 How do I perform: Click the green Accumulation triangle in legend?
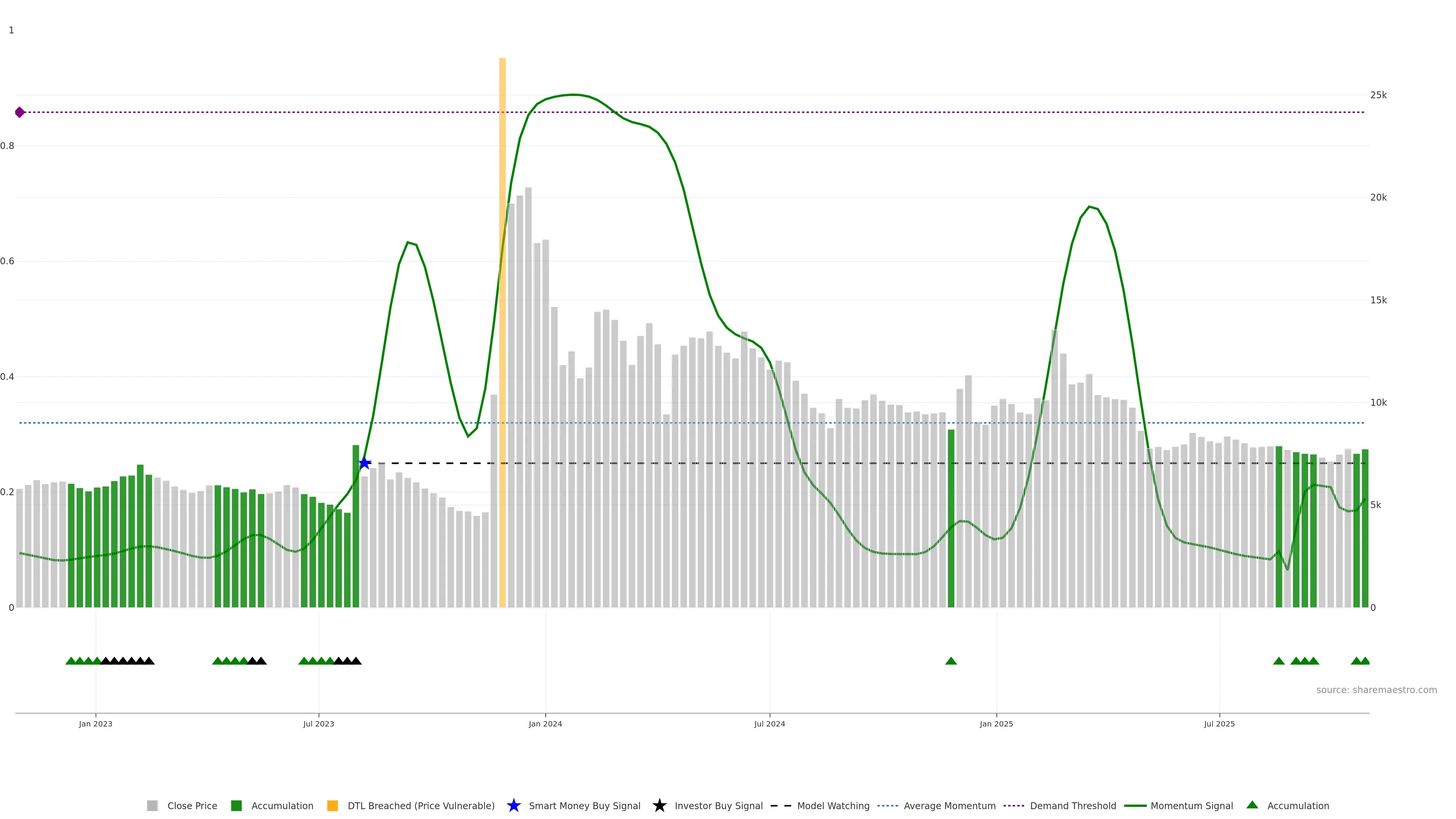[x=1252, y=805]
